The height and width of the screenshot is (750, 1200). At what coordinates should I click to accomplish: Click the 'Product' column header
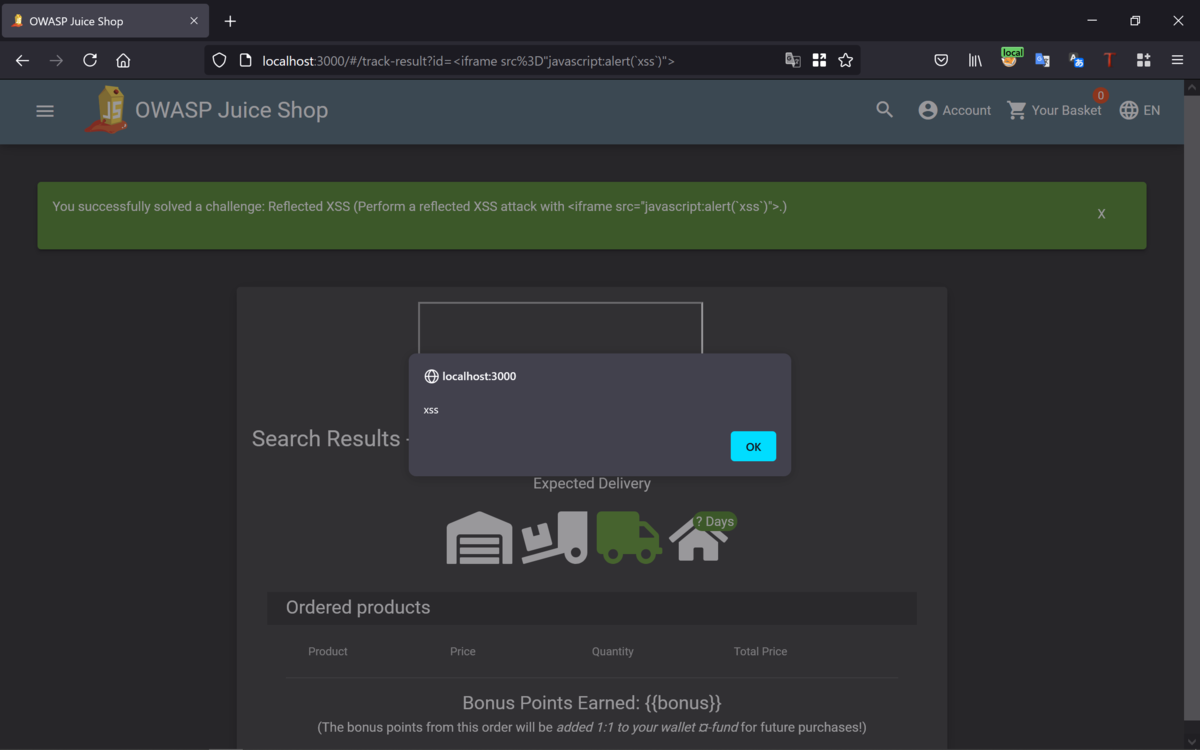click(x=328, y=651)
